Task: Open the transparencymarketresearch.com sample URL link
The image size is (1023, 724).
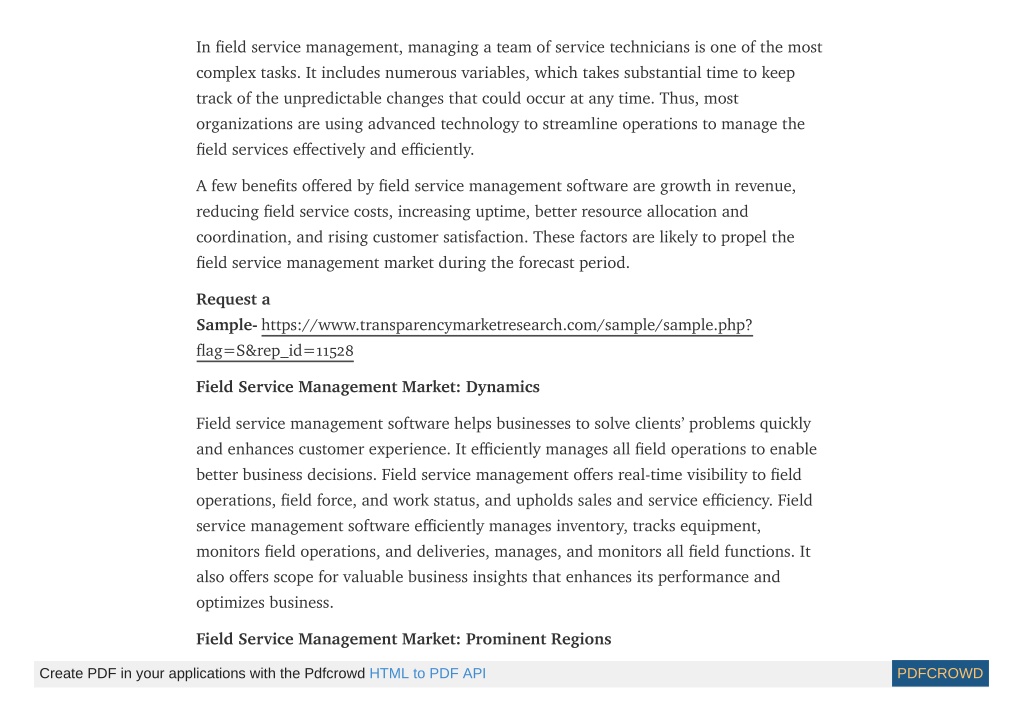Action: point(507,325)
